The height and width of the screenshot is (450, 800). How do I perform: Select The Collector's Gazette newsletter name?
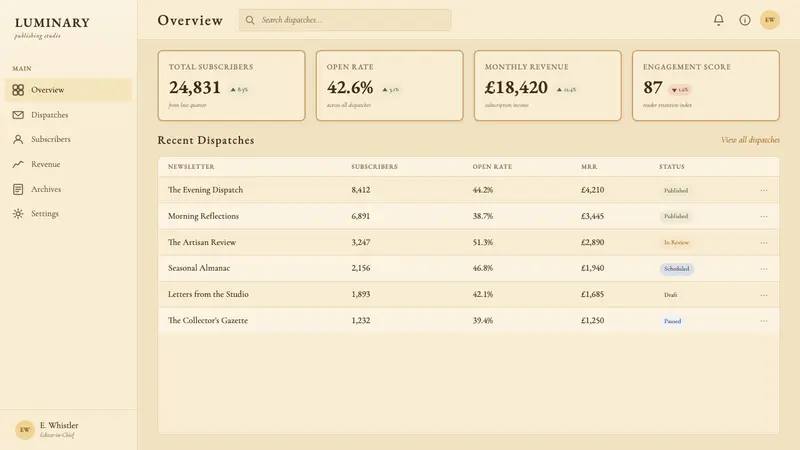tap(208, 320)
